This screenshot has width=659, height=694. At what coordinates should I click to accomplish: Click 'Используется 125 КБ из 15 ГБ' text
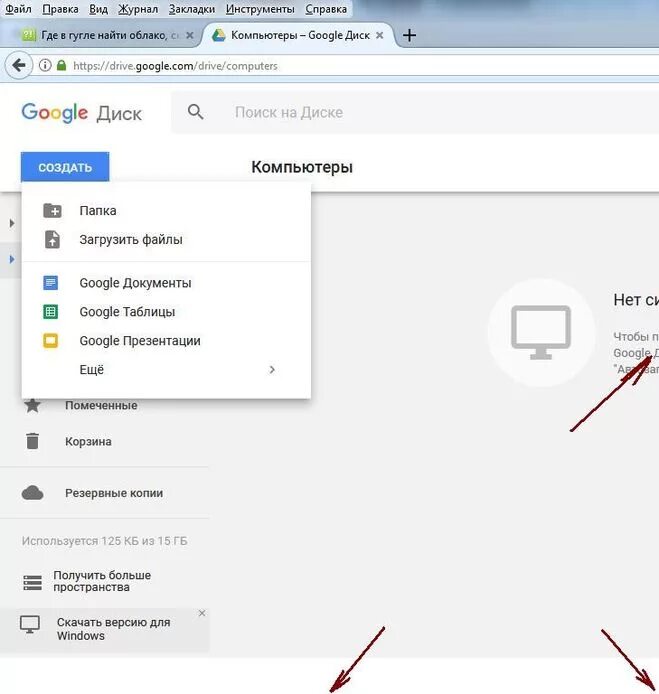click(x=104, y=541)
